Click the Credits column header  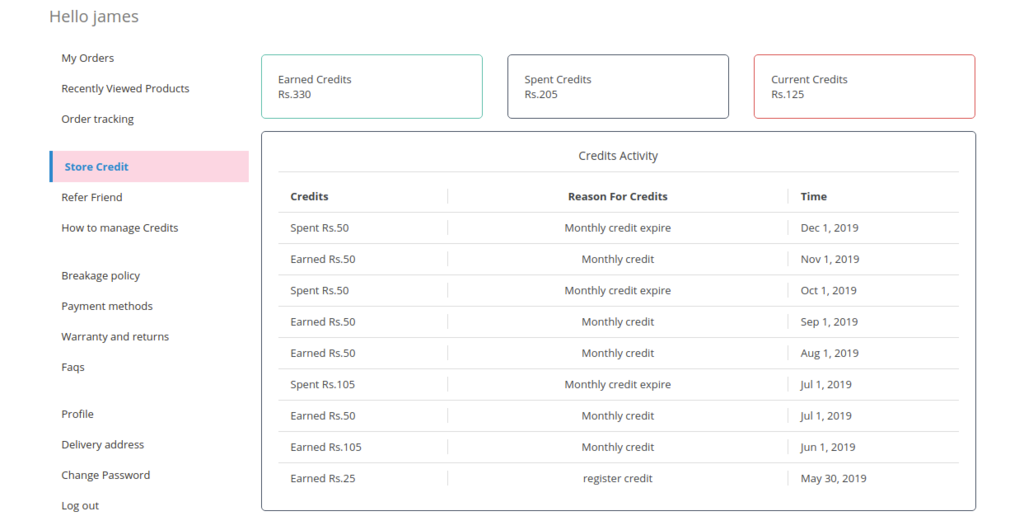310,196
